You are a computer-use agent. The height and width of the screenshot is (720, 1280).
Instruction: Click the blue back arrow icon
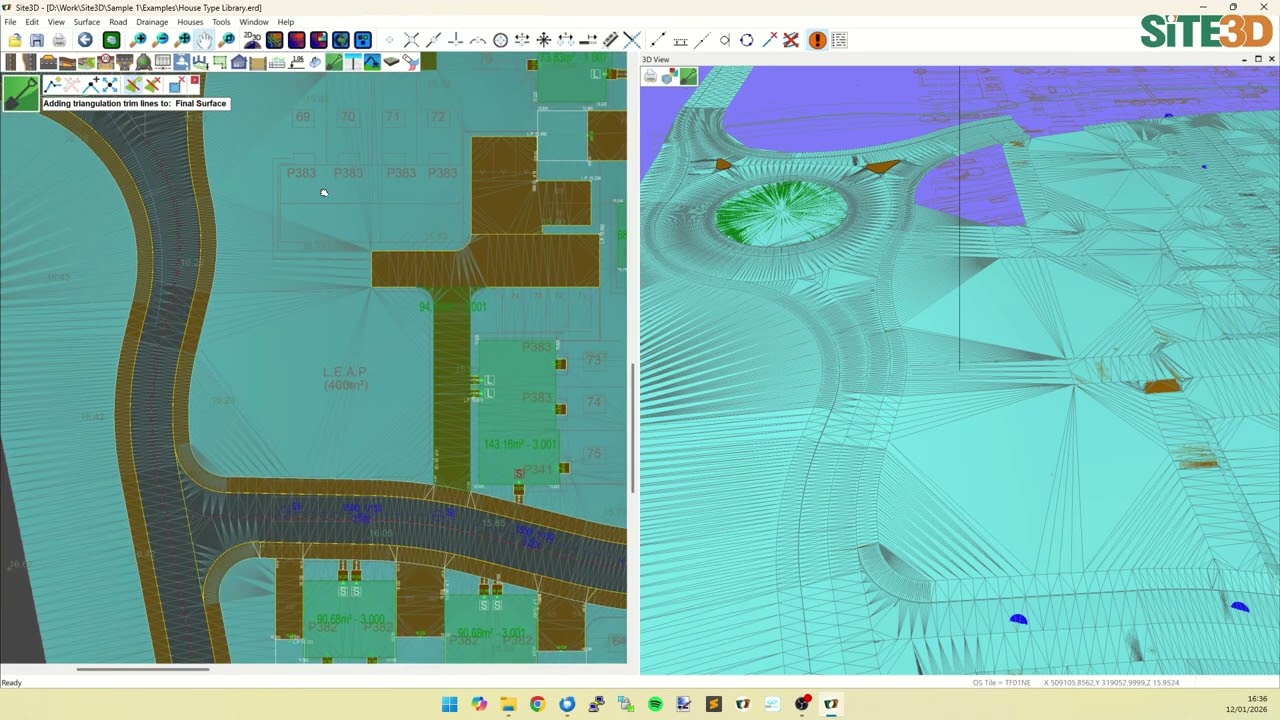click(85, 40)
